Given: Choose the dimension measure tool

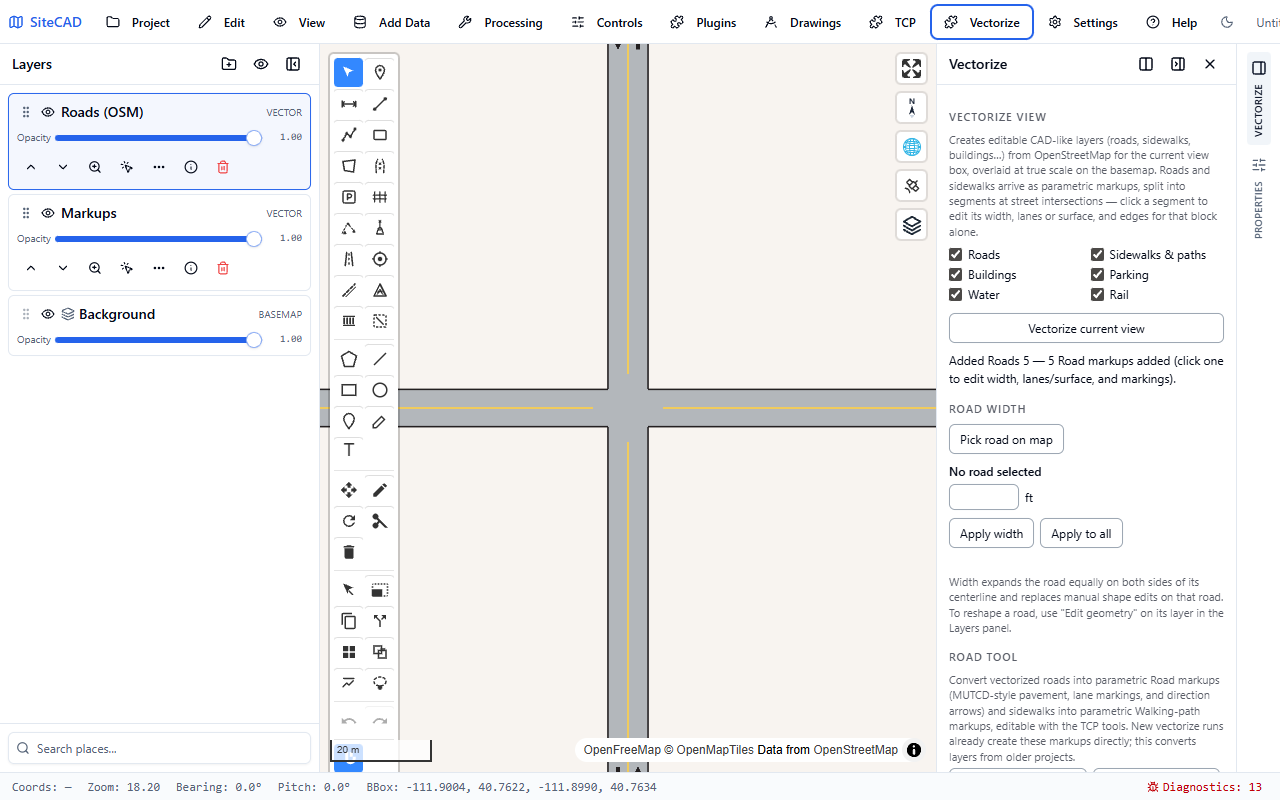Looking at the screenshot, I should [x=349, y=104].
